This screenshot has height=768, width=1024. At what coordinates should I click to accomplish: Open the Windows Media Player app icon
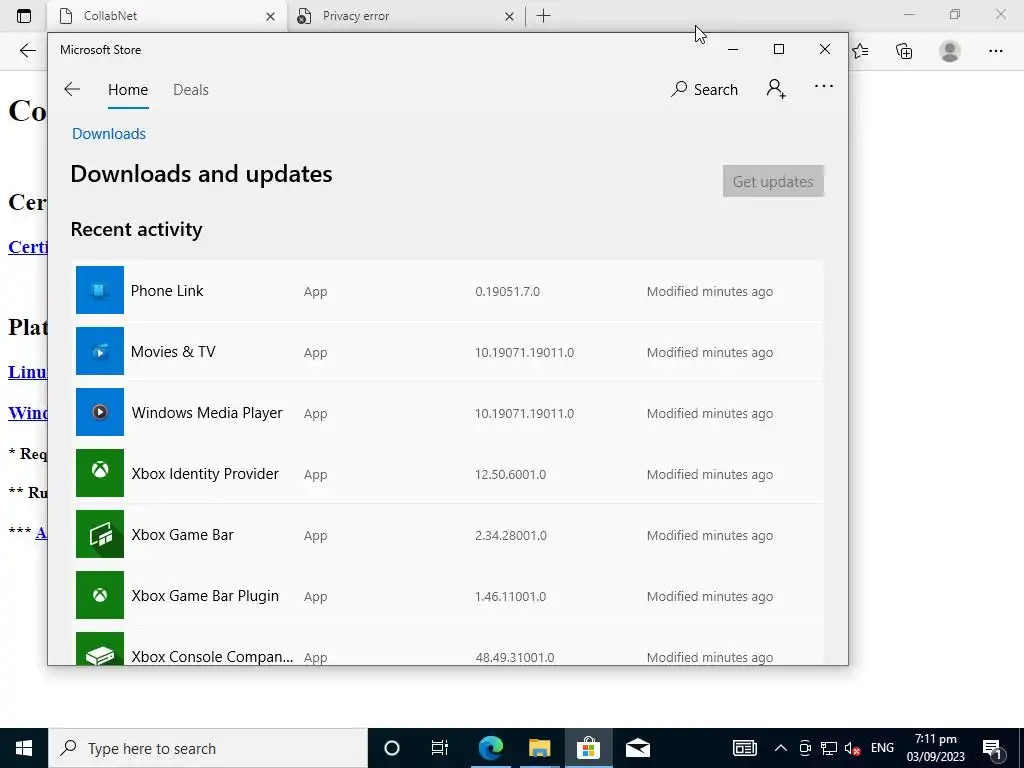pos(100,412)
